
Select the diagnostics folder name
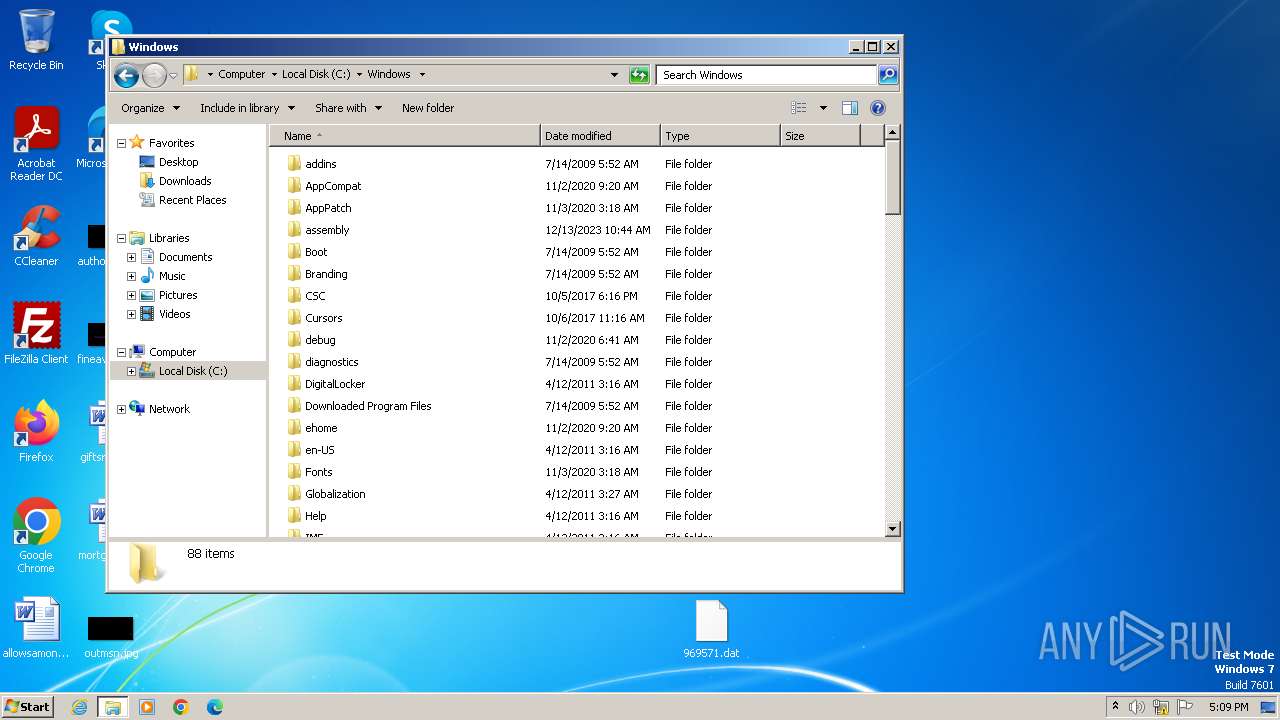[331, 362]
